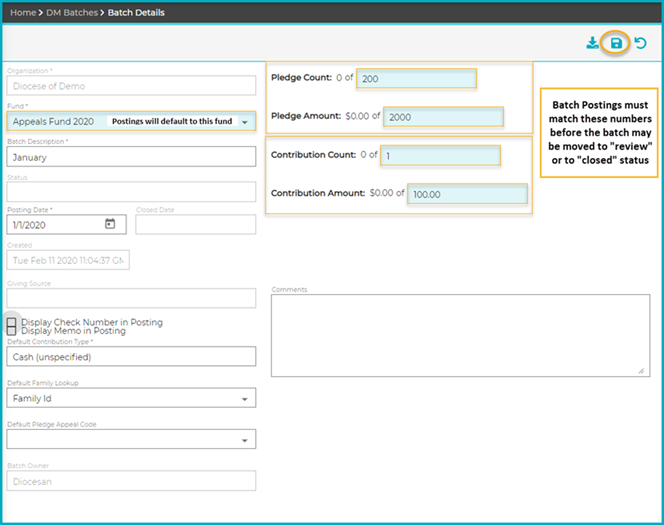Click inside the Comments text area
The width and height of the screenshot is (664, 525).
460,335
